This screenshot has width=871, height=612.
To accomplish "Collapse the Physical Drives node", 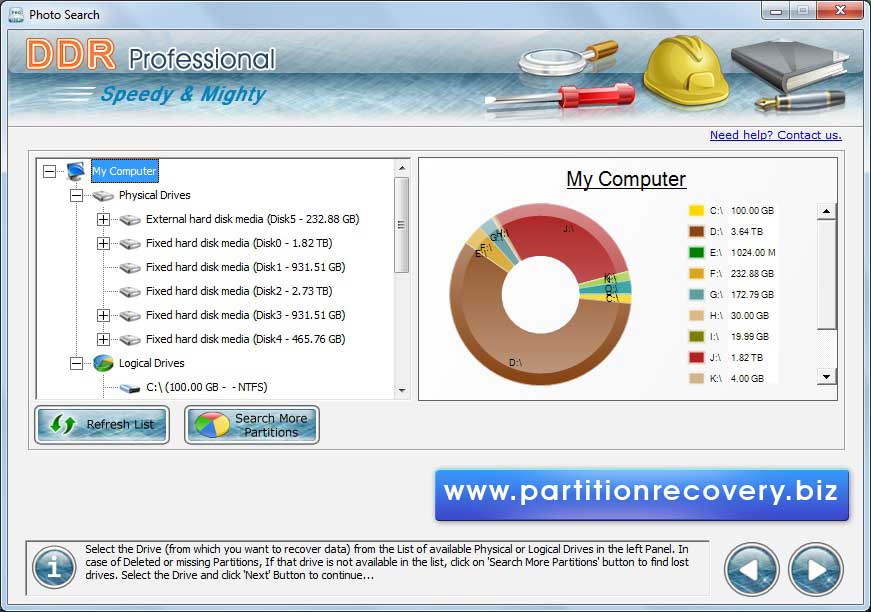I will [77, 195].
